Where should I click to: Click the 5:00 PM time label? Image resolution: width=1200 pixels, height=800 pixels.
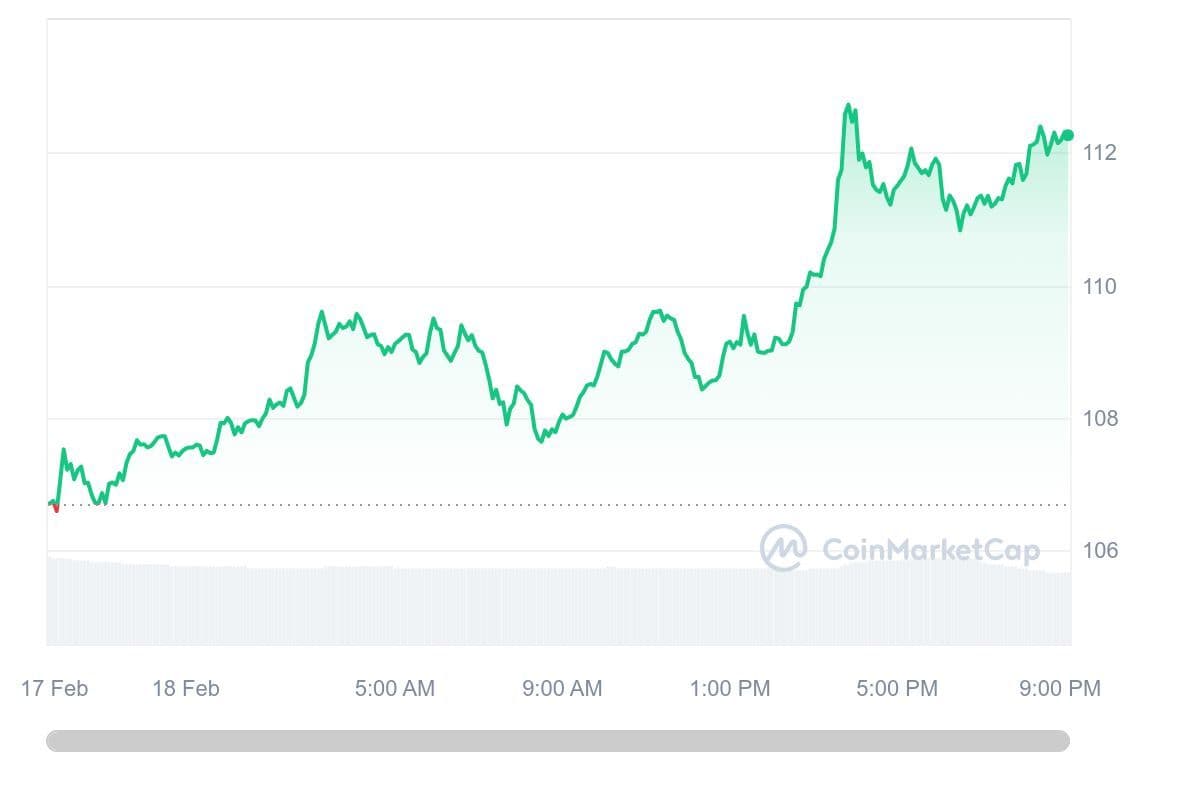click(898, 689)
